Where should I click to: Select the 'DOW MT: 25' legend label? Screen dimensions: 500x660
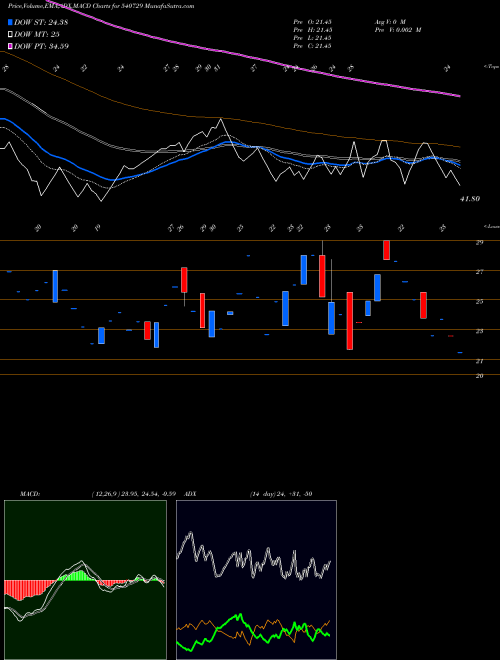pyautogui.click(x=36, y=35)
